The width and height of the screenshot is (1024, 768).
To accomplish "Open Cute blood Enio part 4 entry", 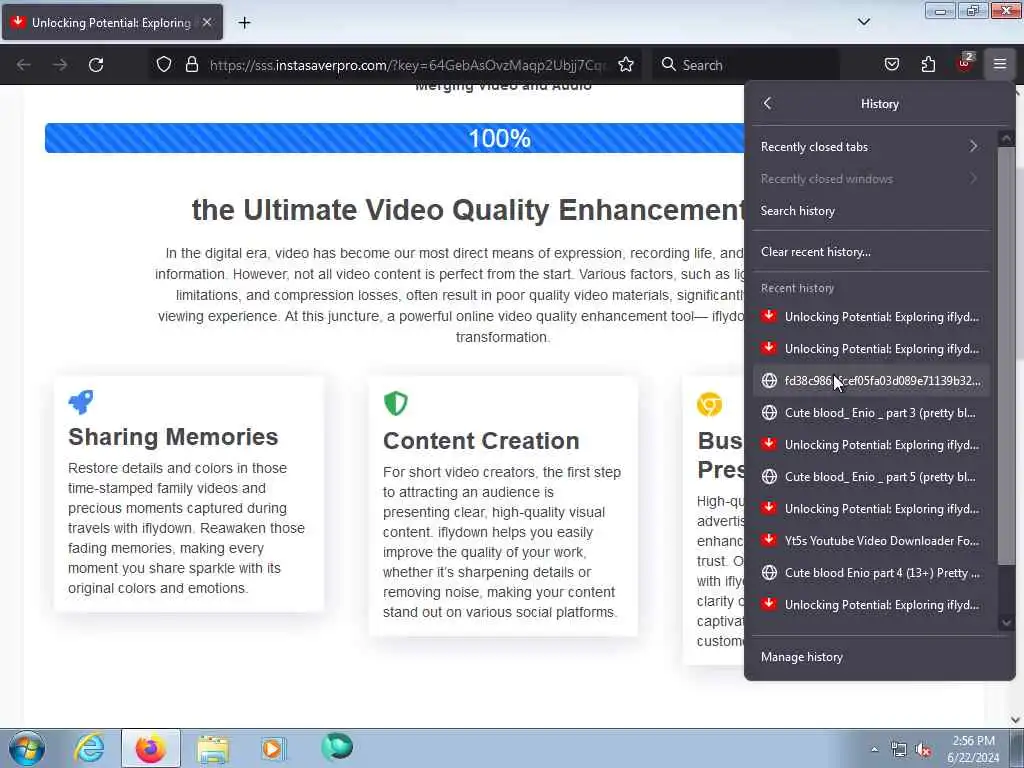I will click(871, 573).
